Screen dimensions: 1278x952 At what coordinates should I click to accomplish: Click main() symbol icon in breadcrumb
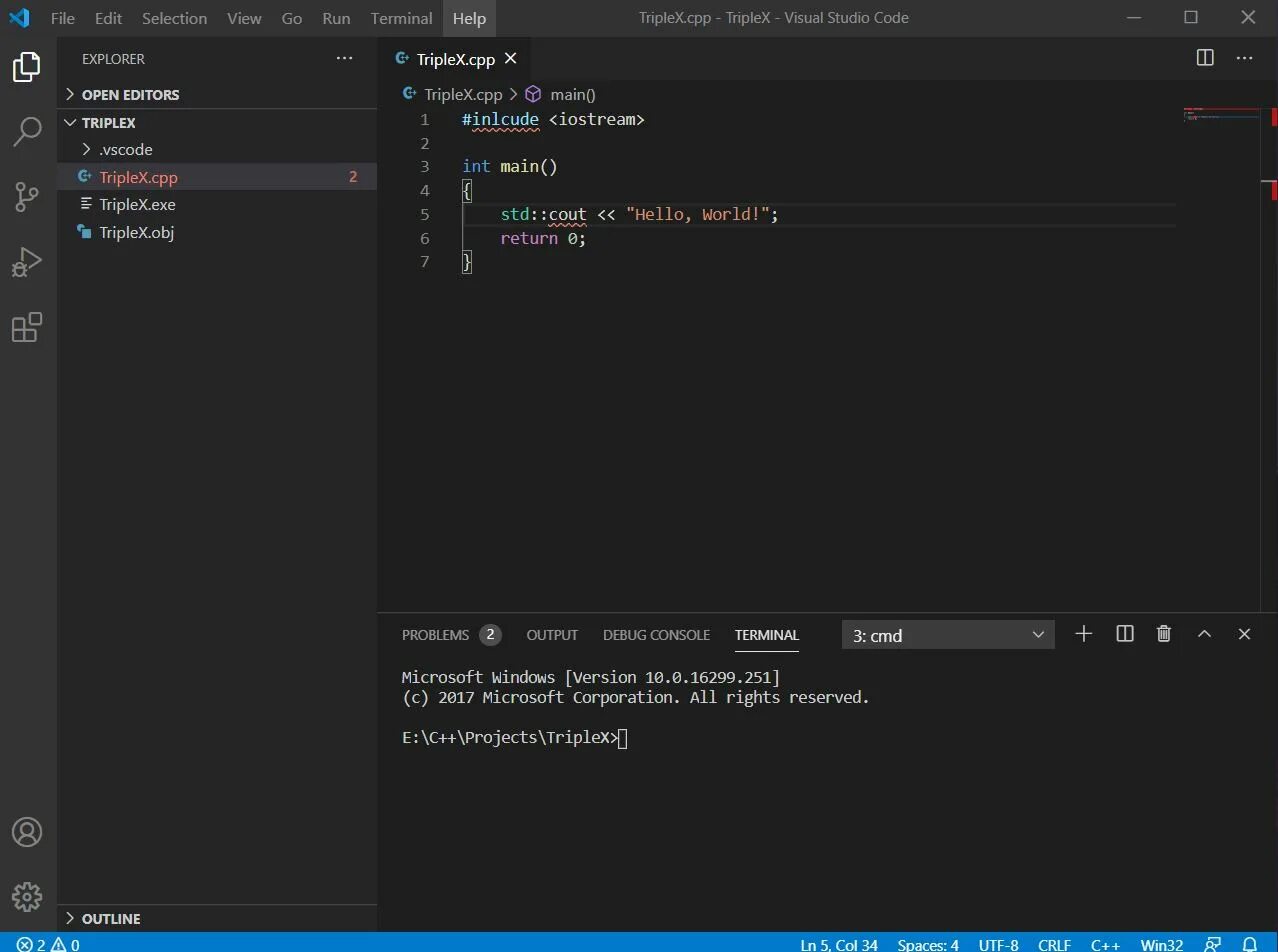point(533,94)
